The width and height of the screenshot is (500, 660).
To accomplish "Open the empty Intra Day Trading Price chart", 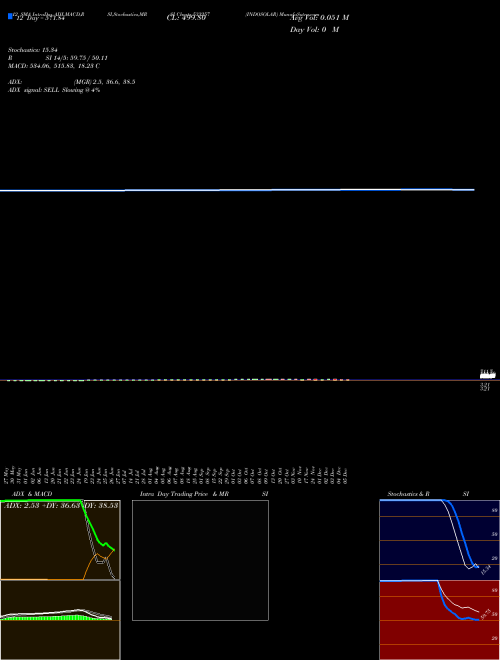I will pos(200,560).
